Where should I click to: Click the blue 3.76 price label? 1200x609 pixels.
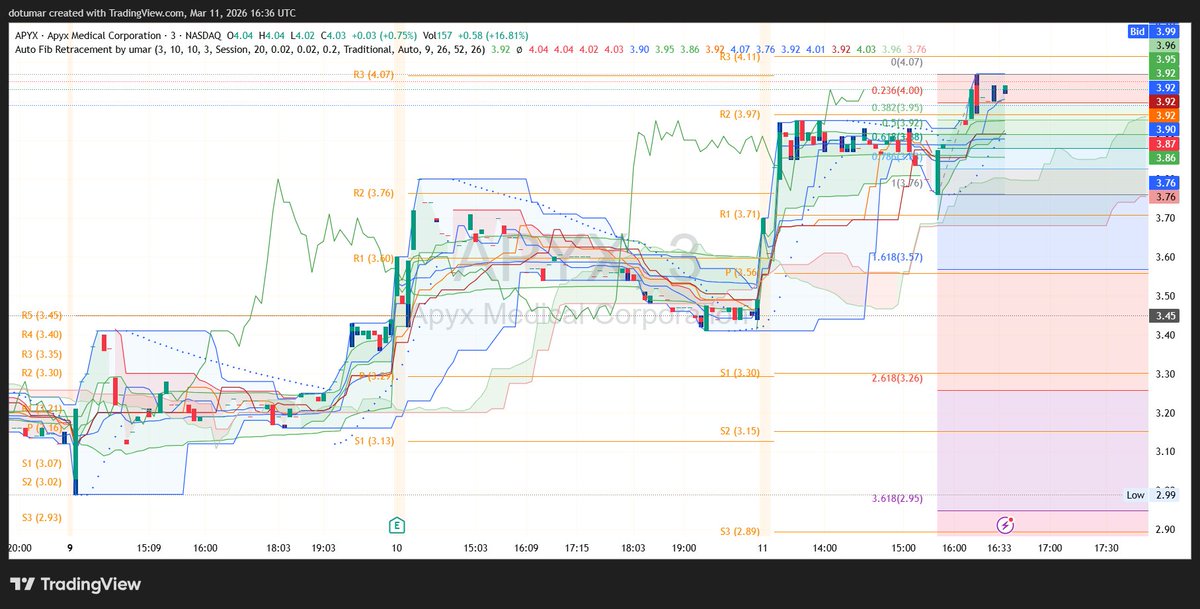(x=1165, y=182)
